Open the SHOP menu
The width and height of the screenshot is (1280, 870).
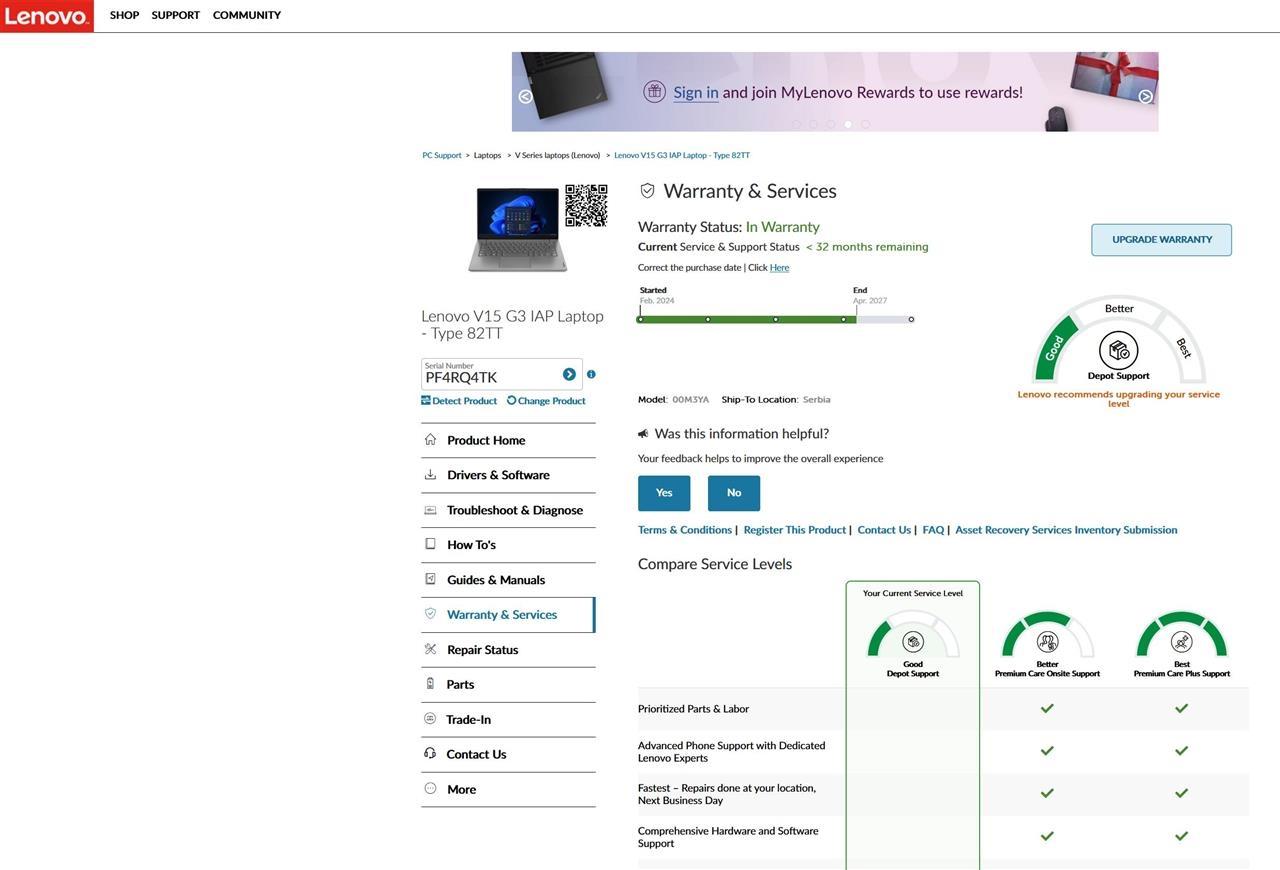(x=124, y=15)
